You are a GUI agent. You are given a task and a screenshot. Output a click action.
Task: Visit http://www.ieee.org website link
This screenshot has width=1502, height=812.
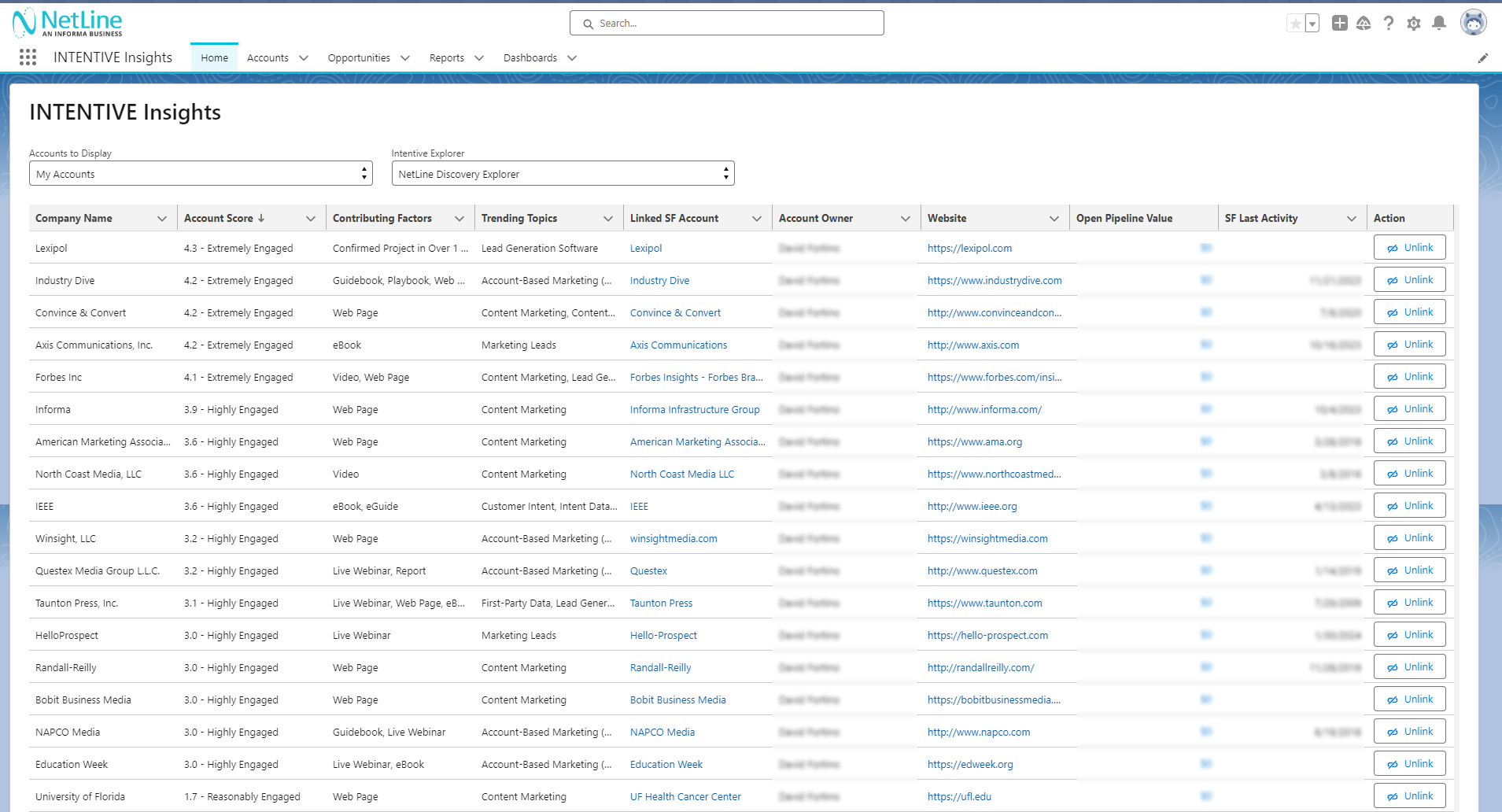coord(972,506)
